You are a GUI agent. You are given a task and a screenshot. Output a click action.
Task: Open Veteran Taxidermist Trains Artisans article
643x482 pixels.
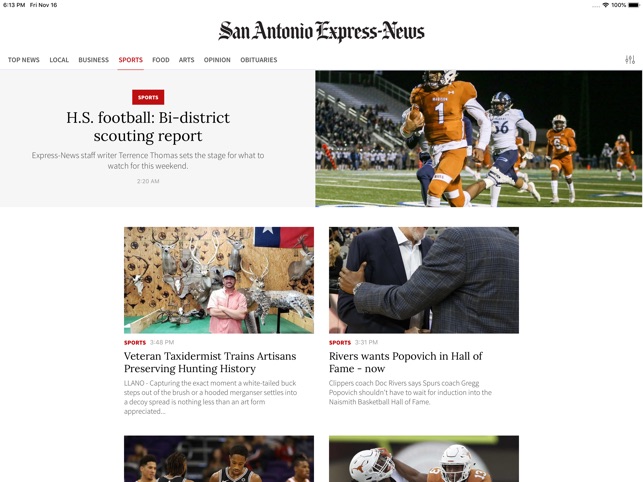coord(210,362)
